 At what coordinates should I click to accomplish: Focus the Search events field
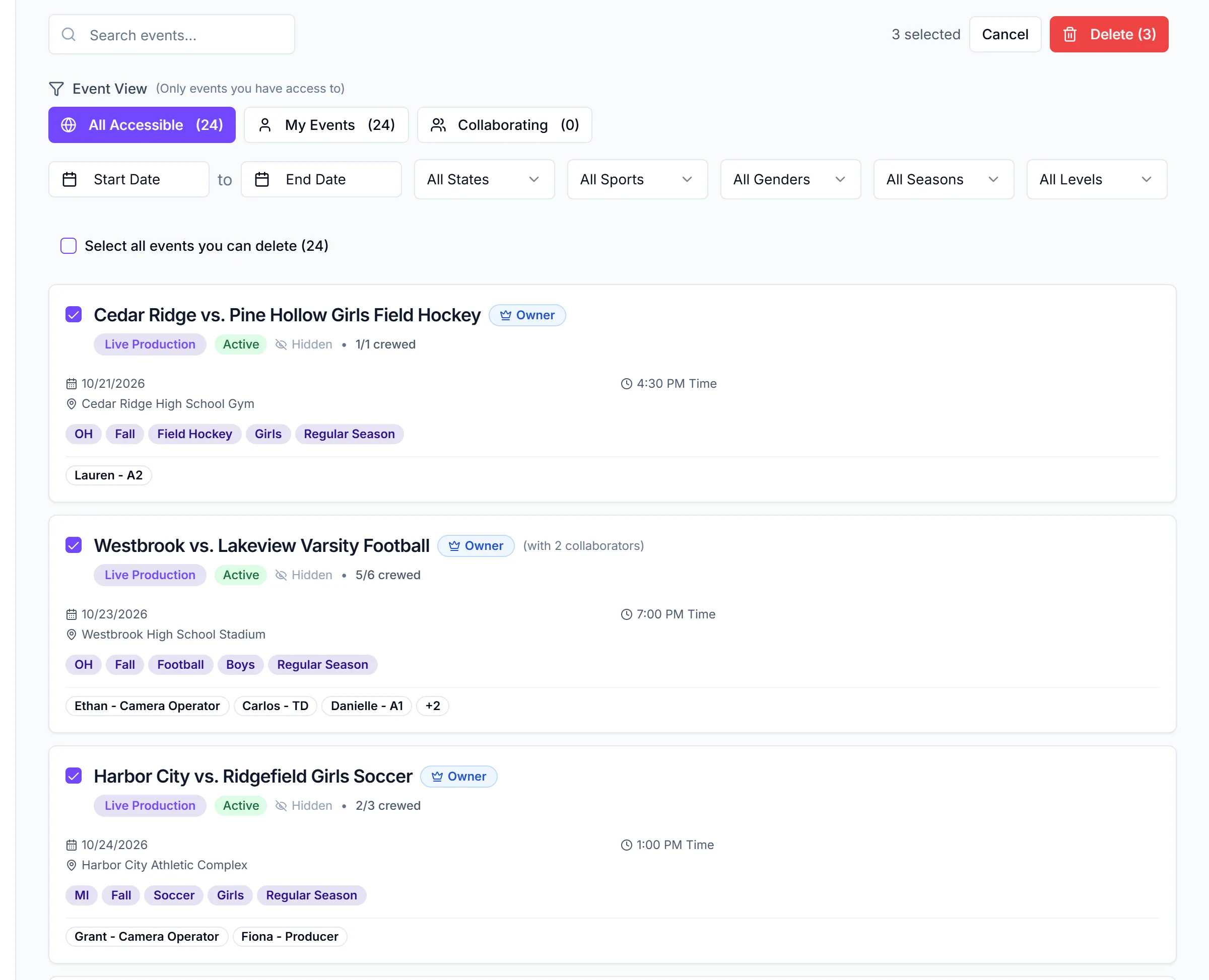[172, 35]
